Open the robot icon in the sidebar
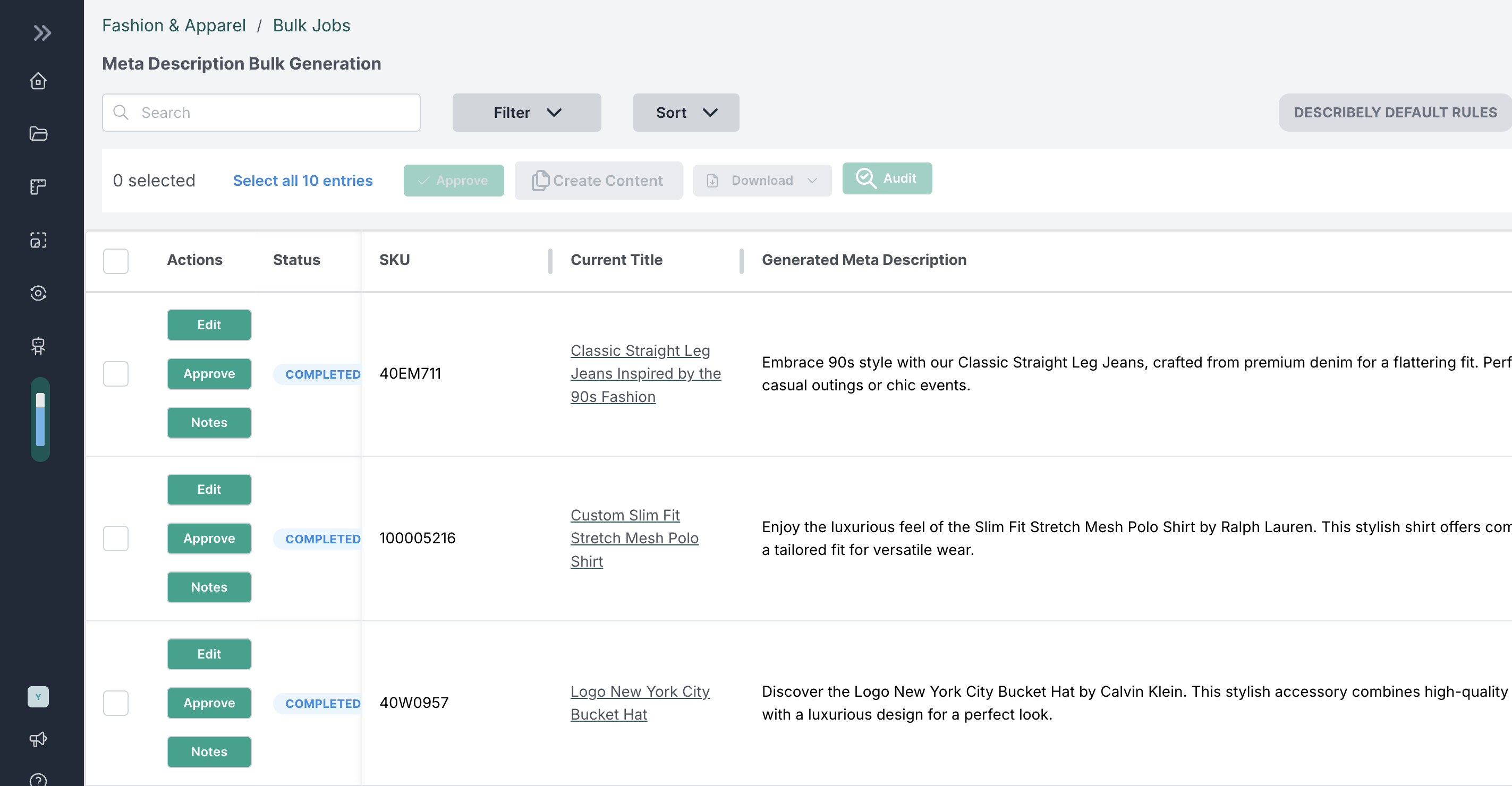 pyautogui.click(x=38, y=346)
